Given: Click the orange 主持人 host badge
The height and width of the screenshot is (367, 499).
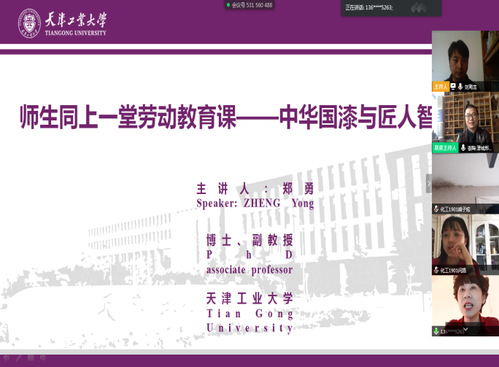Looking at the screenshot, I should 441,87.
